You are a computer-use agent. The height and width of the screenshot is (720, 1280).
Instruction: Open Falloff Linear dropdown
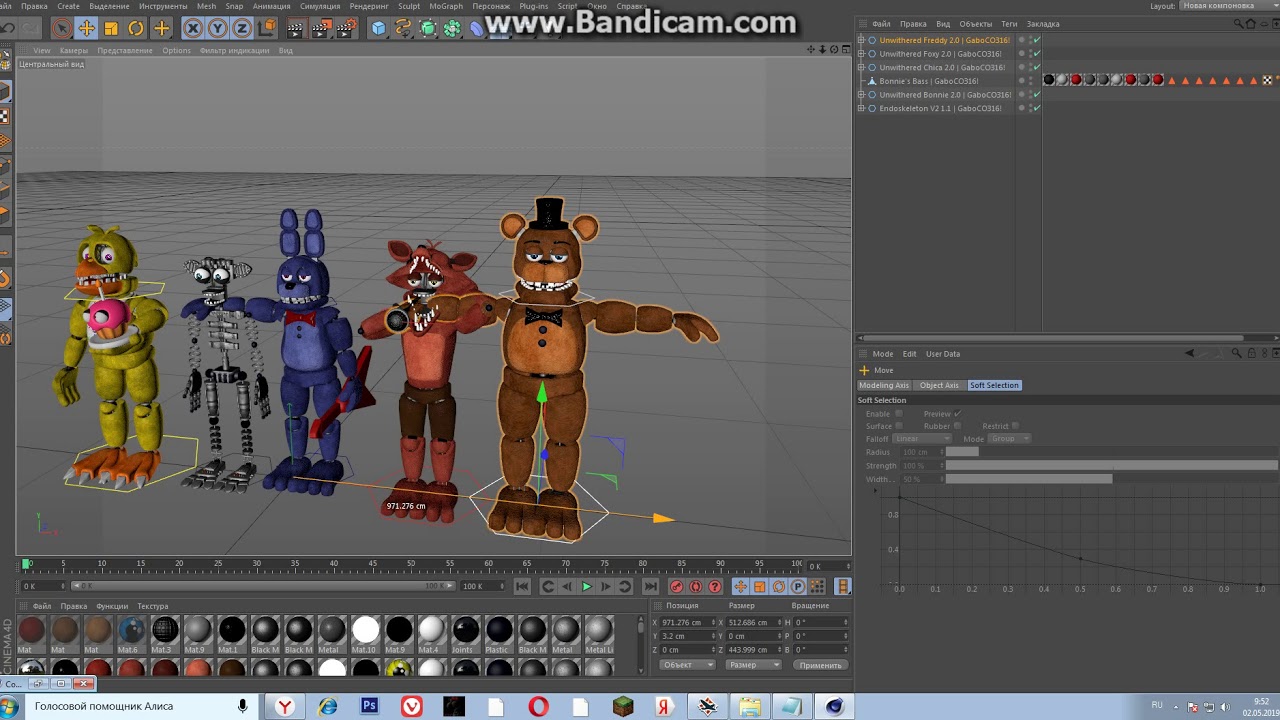click(x=922, y=439)
